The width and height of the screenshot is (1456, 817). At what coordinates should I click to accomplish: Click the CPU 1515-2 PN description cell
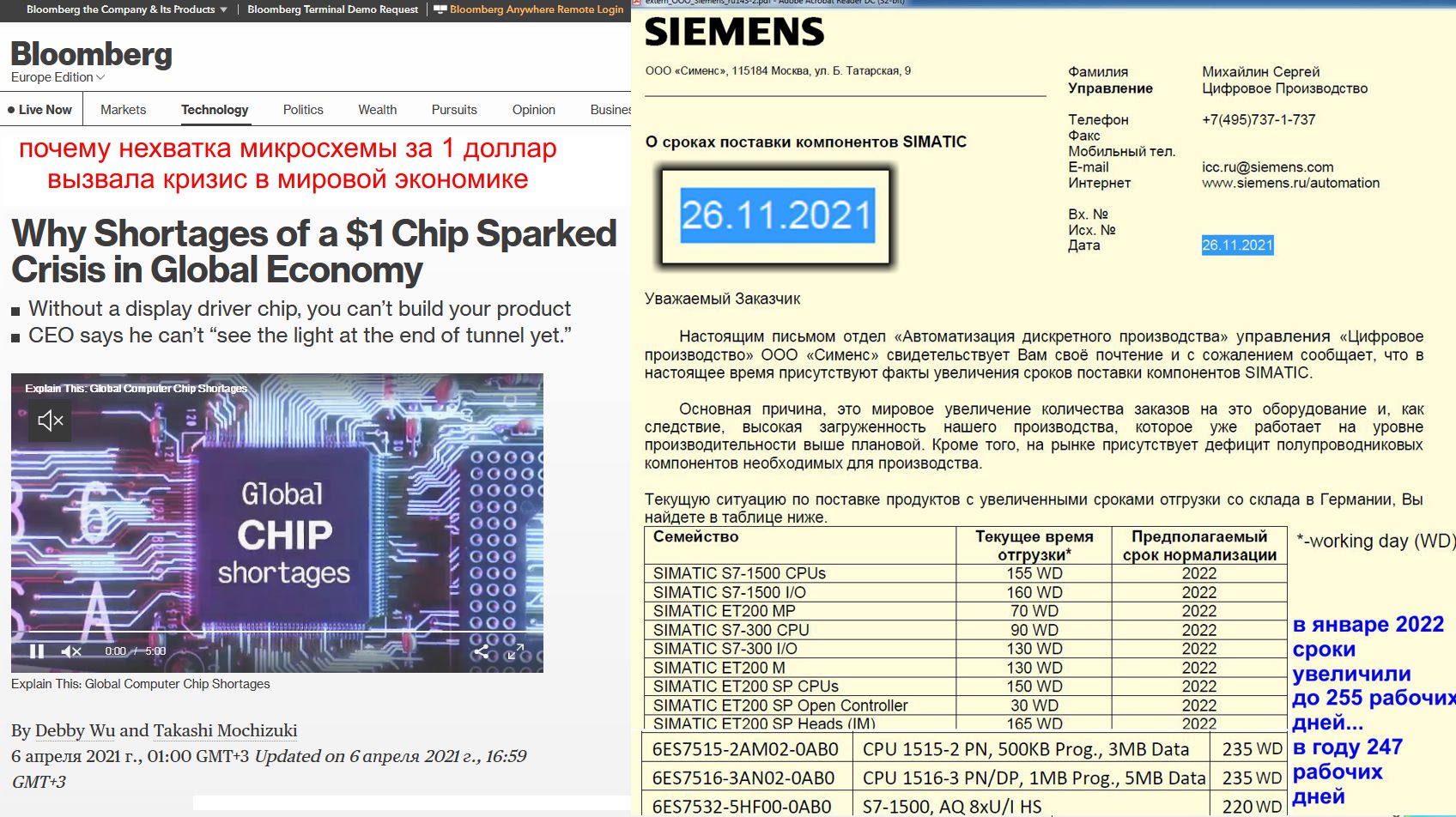click(1033, 749)
